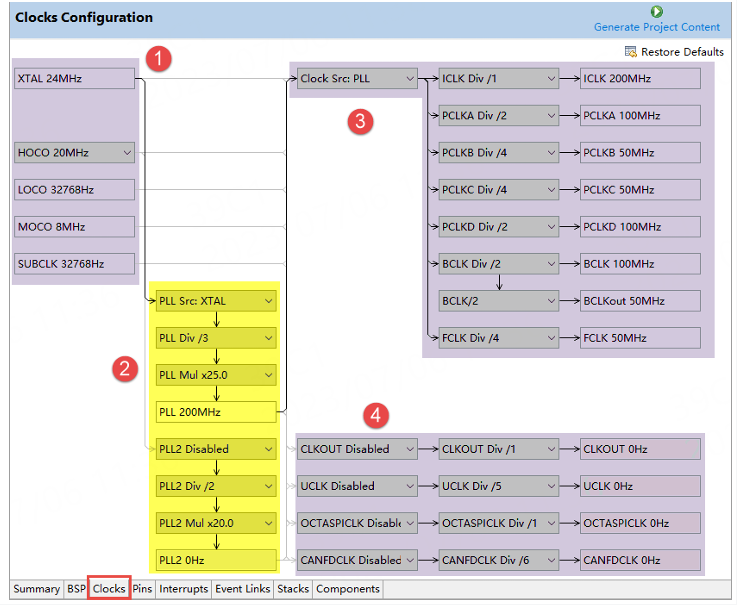
Task: Open the PLL Src: XTAL dropdown
Action: [216, 301]
